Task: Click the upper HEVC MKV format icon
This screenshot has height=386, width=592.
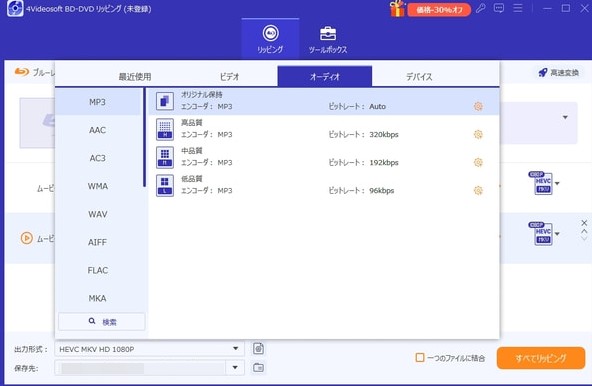Action: tap(541, 183)
